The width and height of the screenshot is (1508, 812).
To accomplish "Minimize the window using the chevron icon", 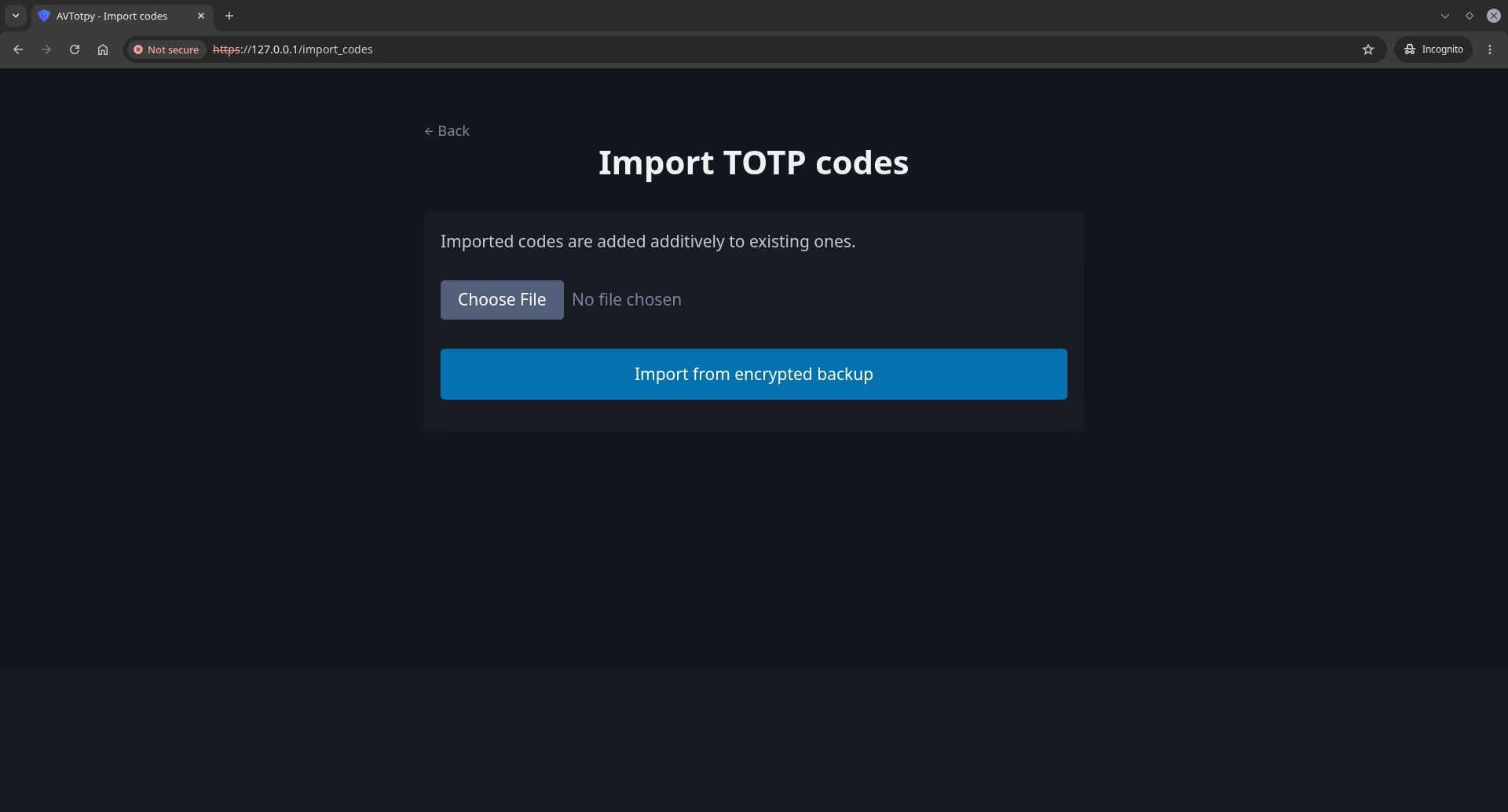I will (1445, 16).
